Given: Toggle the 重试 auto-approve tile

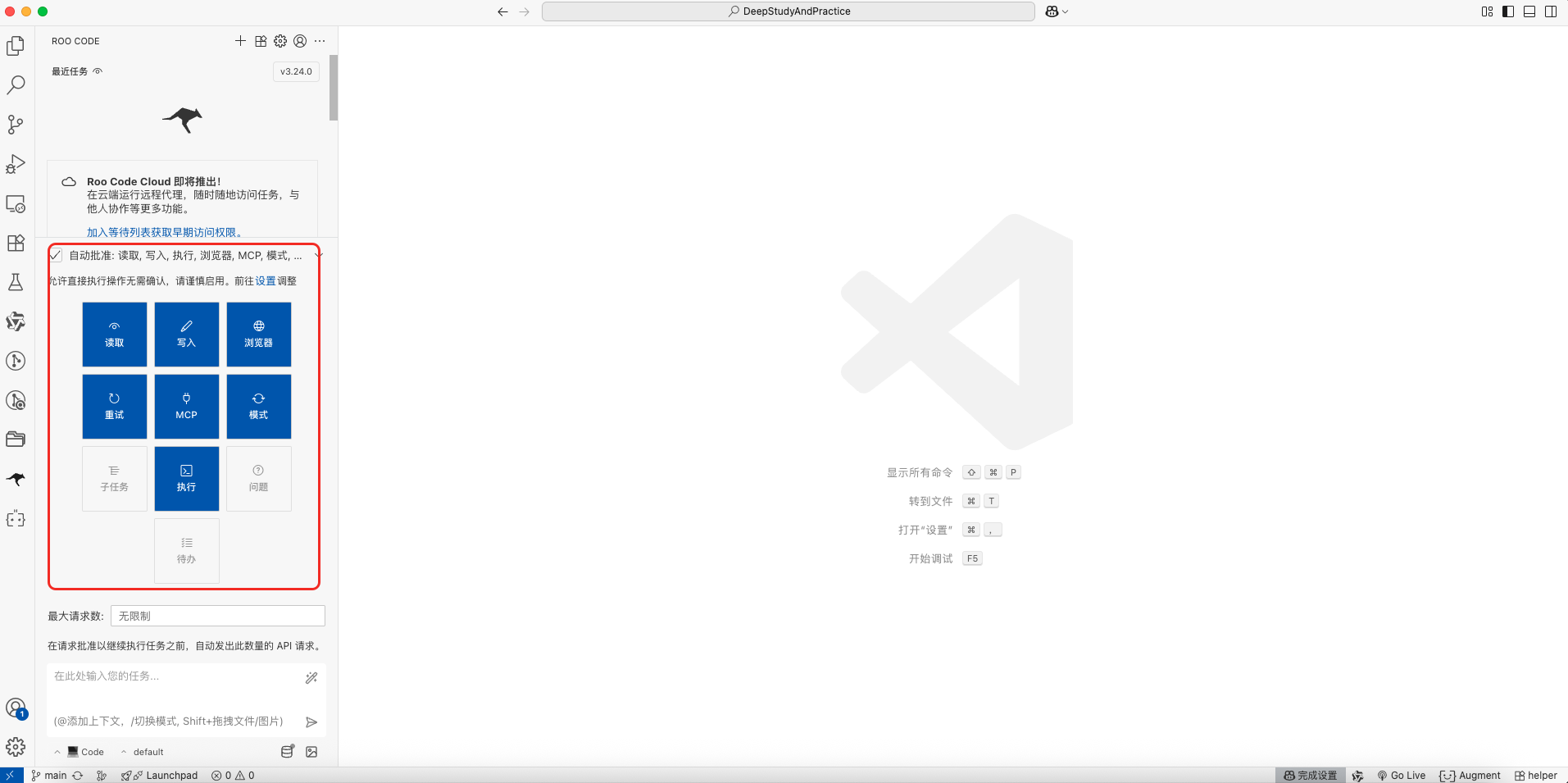Looking at the screenshot, I should (x=115, y=407).
